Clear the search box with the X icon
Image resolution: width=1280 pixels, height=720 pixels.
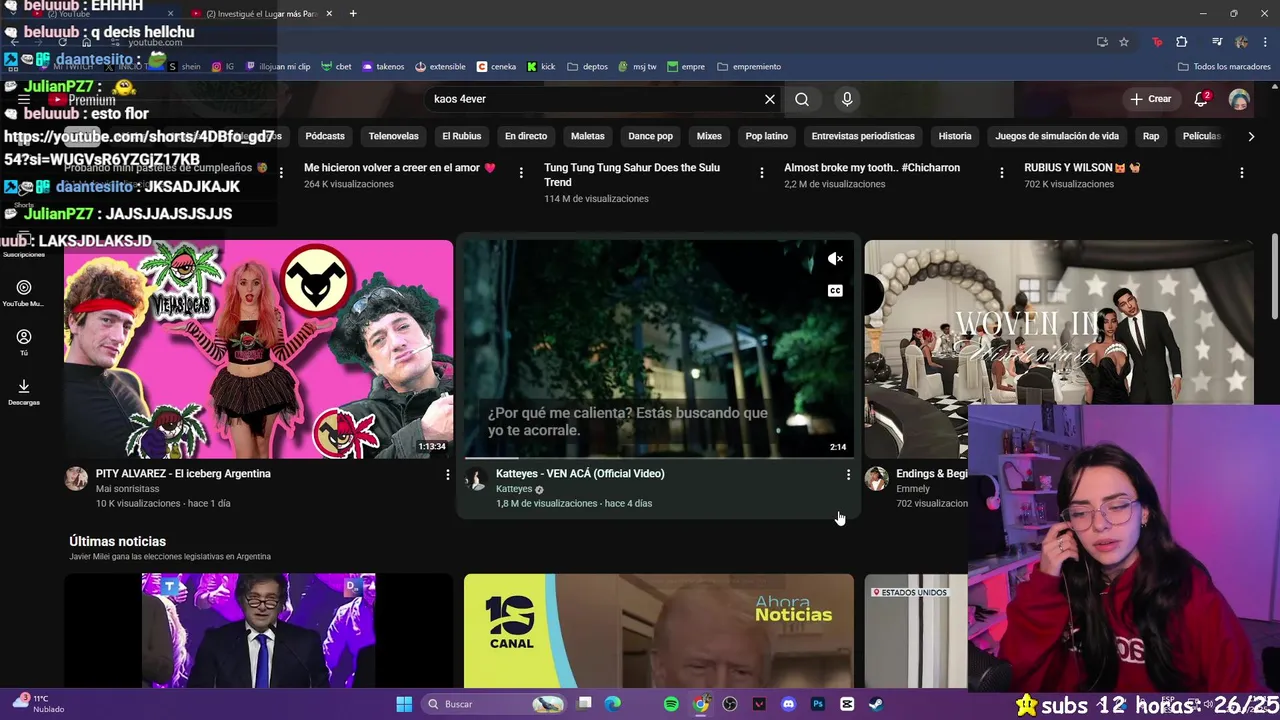tap(769, 99)
